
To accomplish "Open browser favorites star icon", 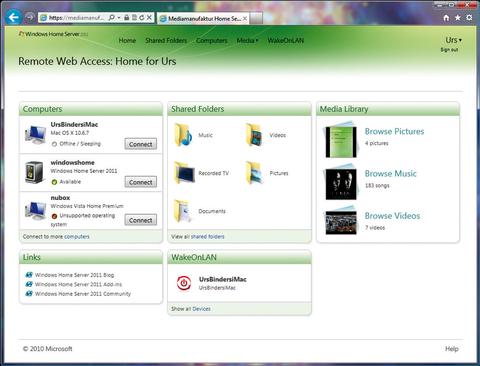I will point(458,18).
